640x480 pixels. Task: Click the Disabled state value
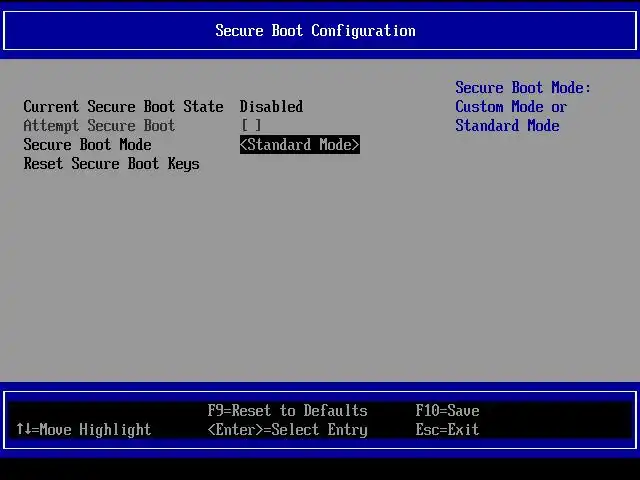[271, 107]
